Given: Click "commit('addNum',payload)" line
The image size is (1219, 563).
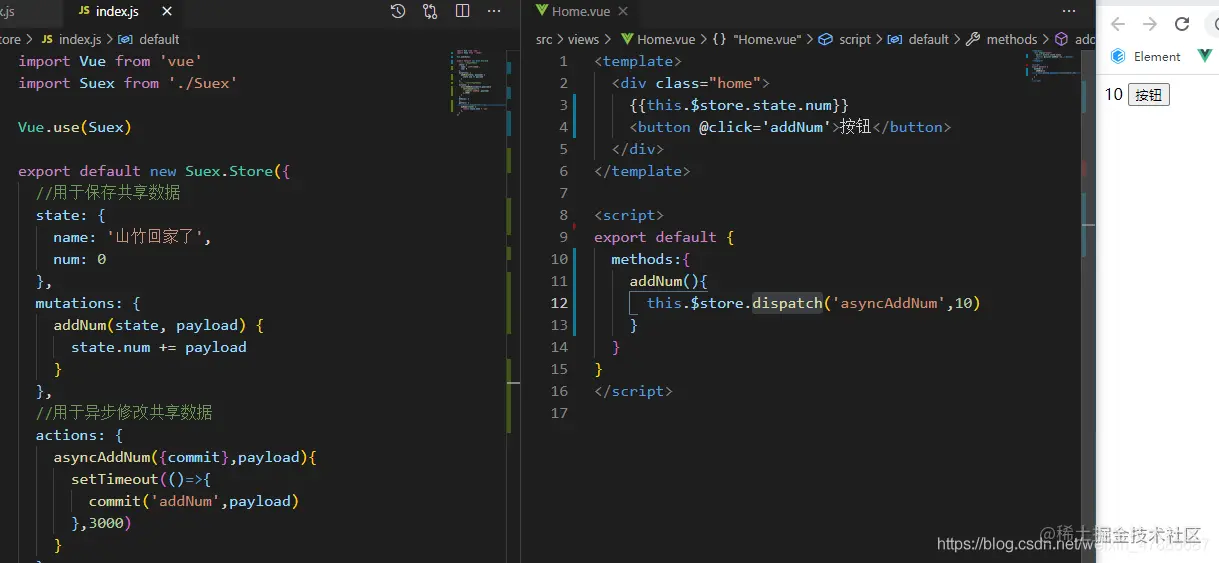Looking at the screenshot, I should tap(194, 501).
